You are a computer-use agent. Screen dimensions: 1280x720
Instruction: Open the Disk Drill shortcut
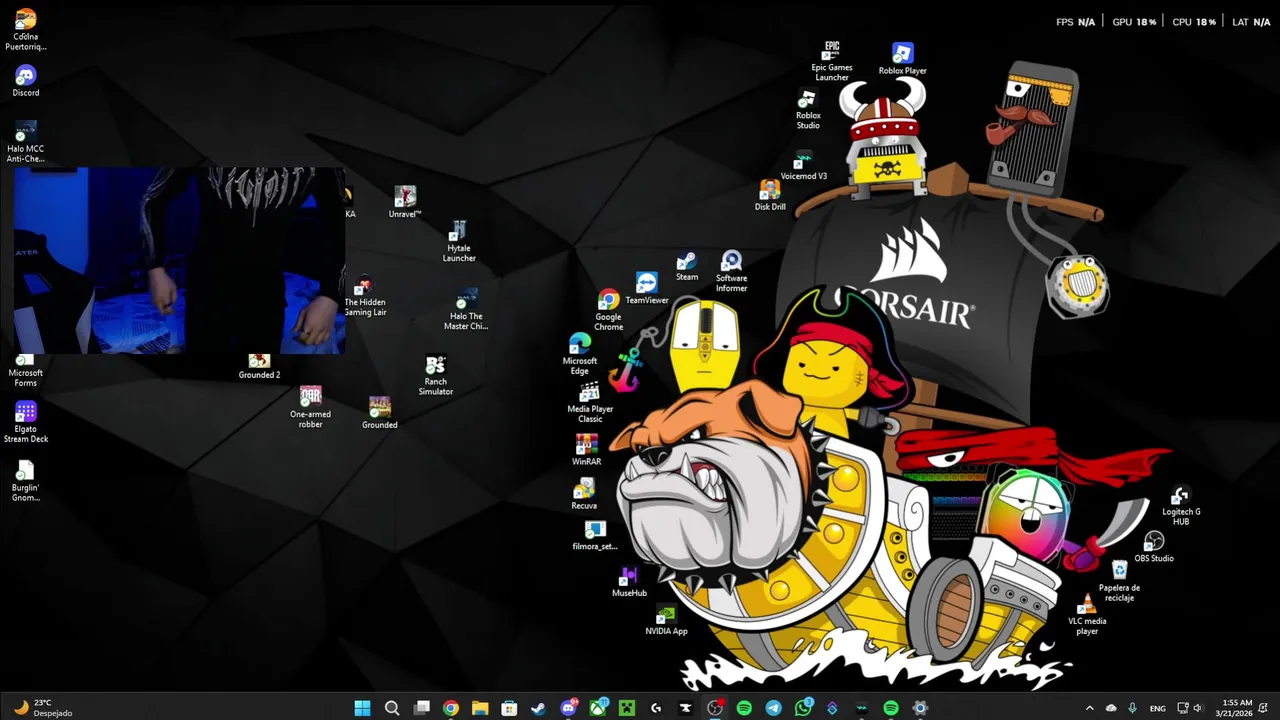770,196
